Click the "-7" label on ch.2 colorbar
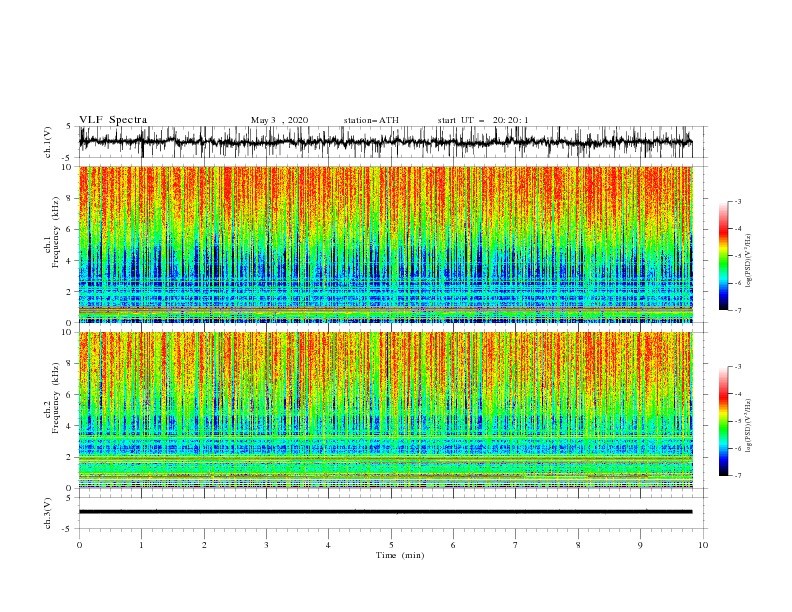The image size is (792, 612). point(737,475)
